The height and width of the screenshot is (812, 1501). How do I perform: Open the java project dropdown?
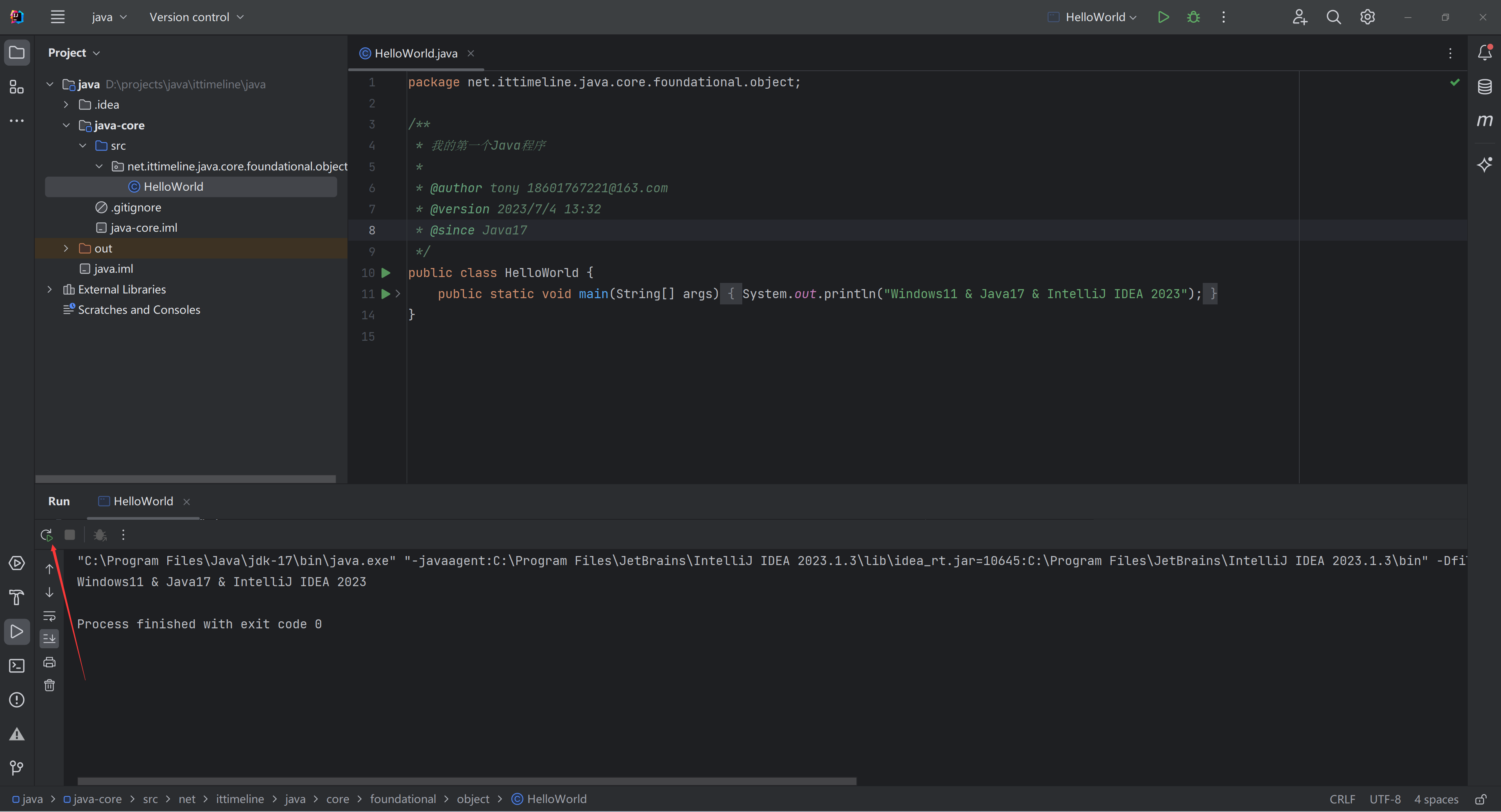(109, 17)
